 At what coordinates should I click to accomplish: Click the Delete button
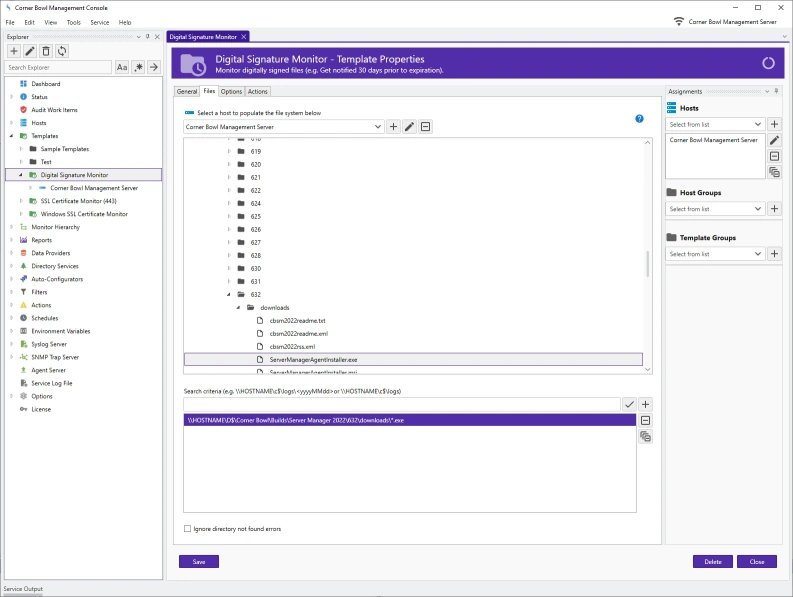(x=712, y=562)
